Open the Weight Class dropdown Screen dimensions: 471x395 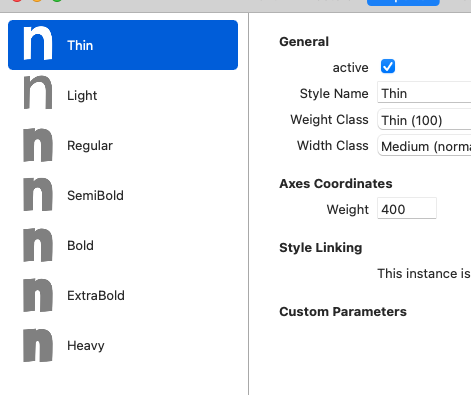click(424, 120)
